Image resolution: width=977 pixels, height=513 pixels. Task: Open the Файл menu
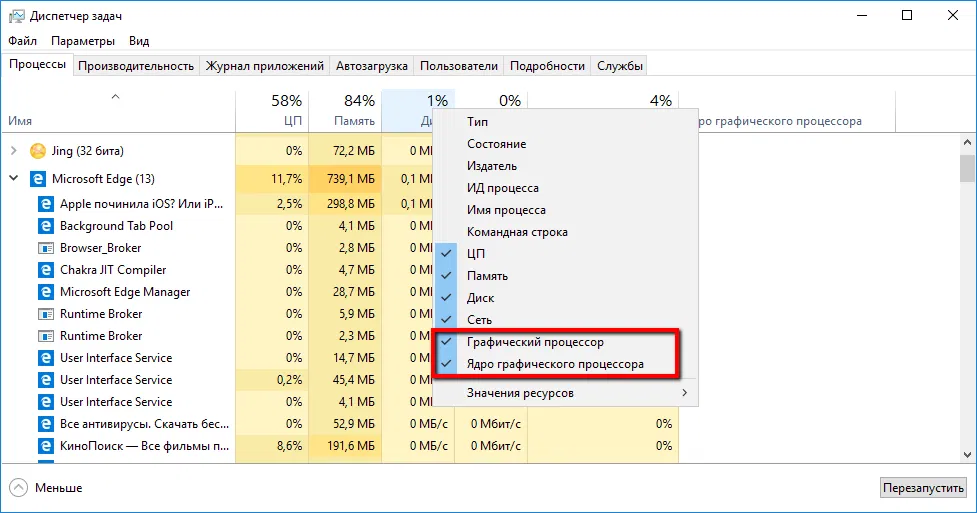click(22, 41)
